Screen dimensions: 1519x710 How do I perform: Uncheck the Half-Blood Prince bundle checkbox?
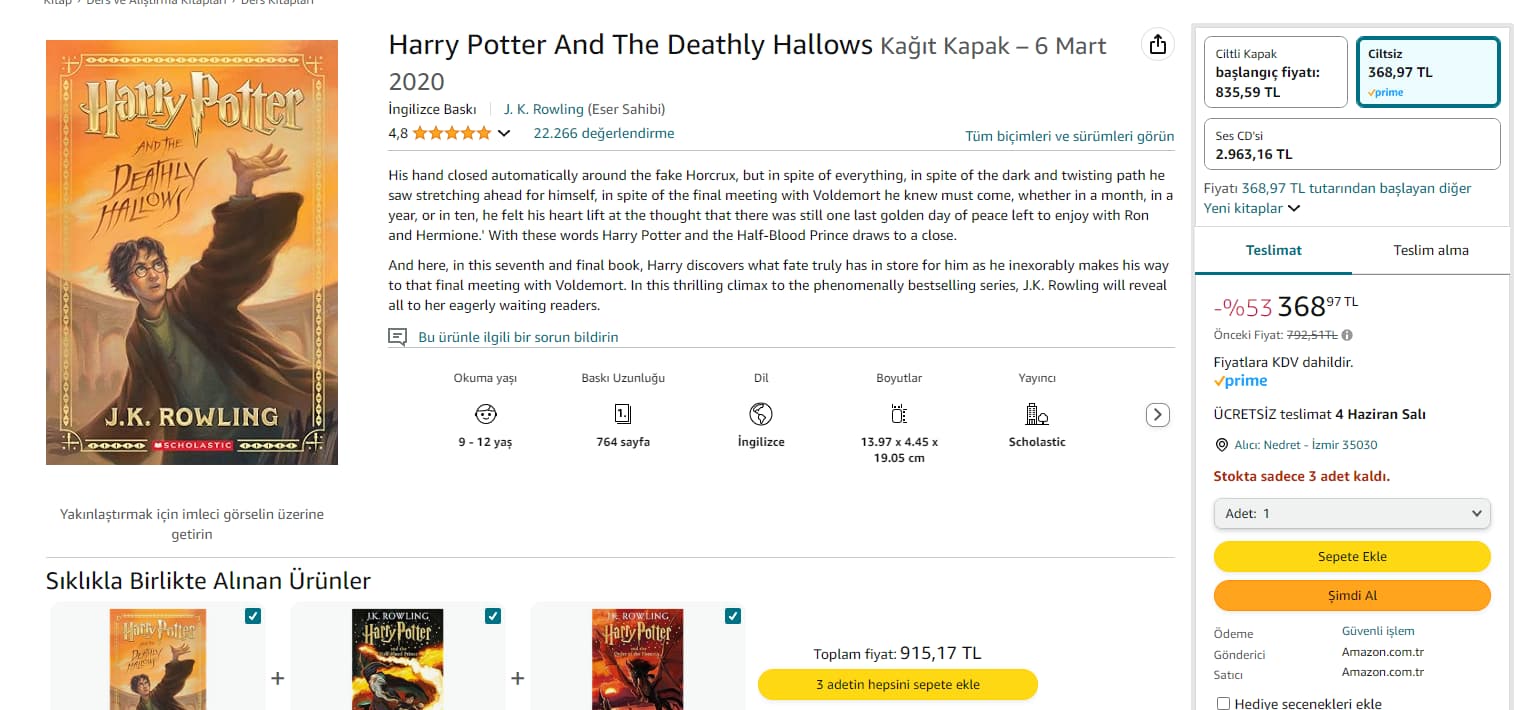coord(493,616)
